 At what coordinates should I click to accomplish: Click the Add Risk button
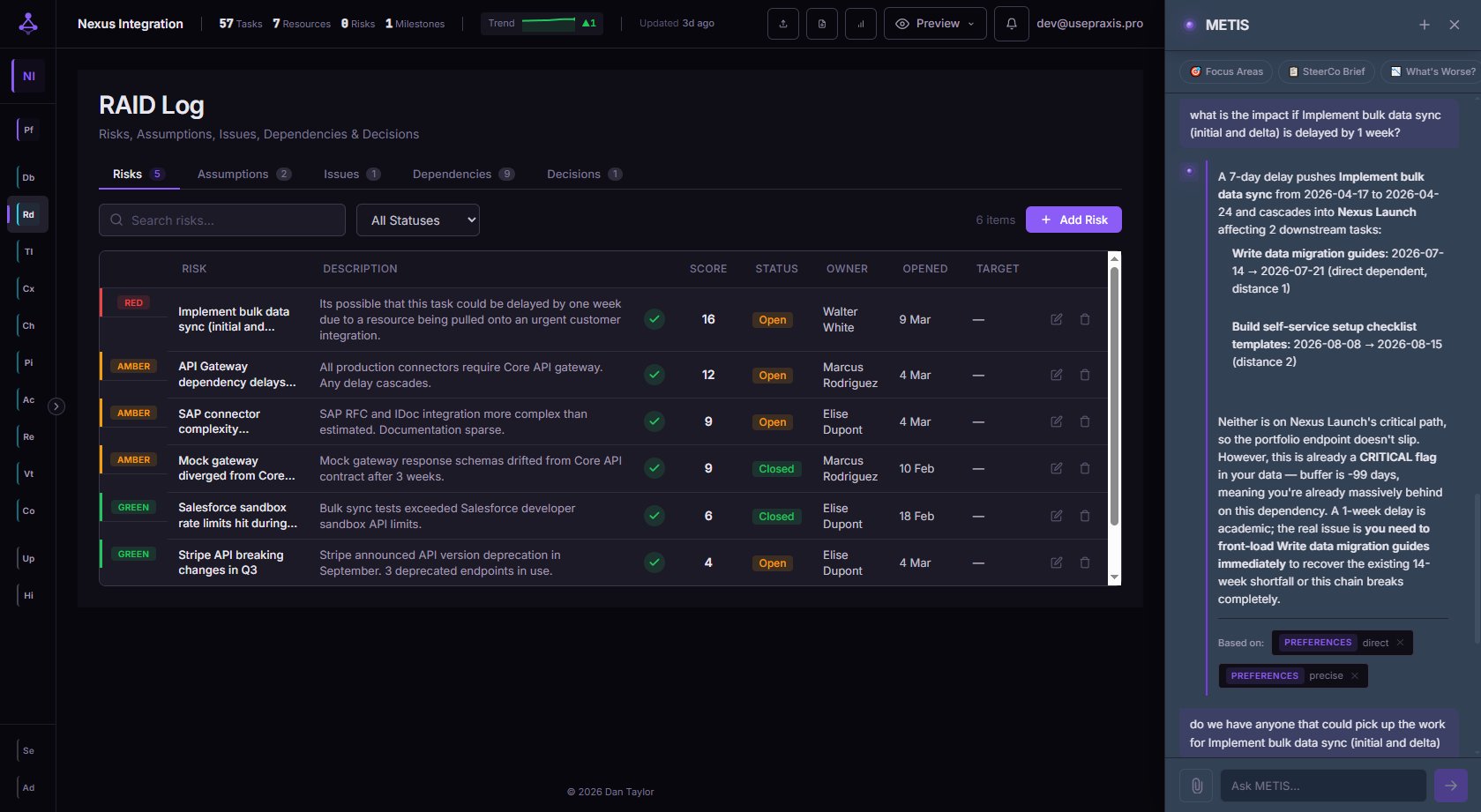click(1073, 219)
